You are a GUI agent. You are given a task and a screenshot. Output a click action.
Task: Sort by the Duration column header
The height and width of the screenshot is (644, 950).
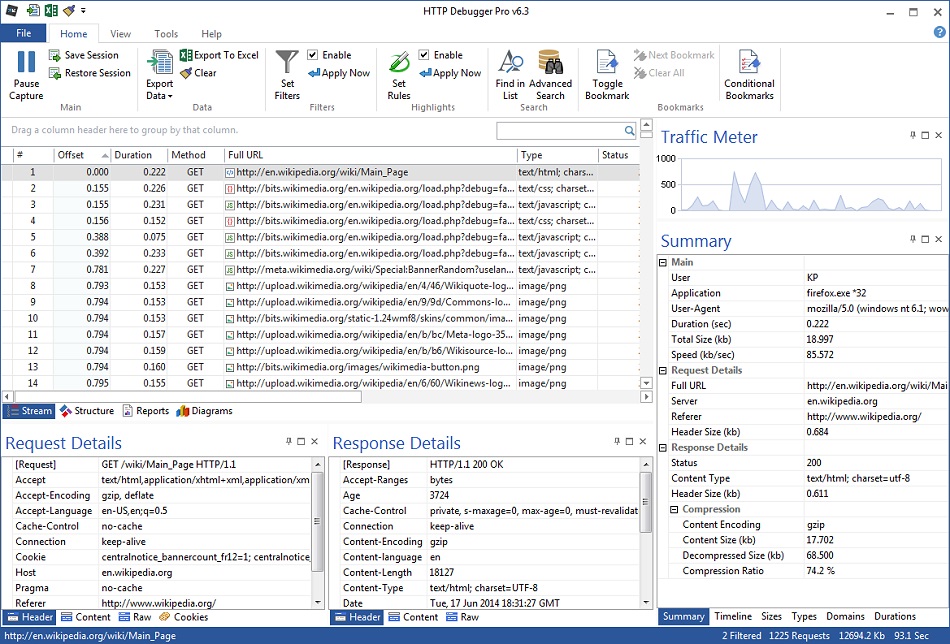(139, 155)
